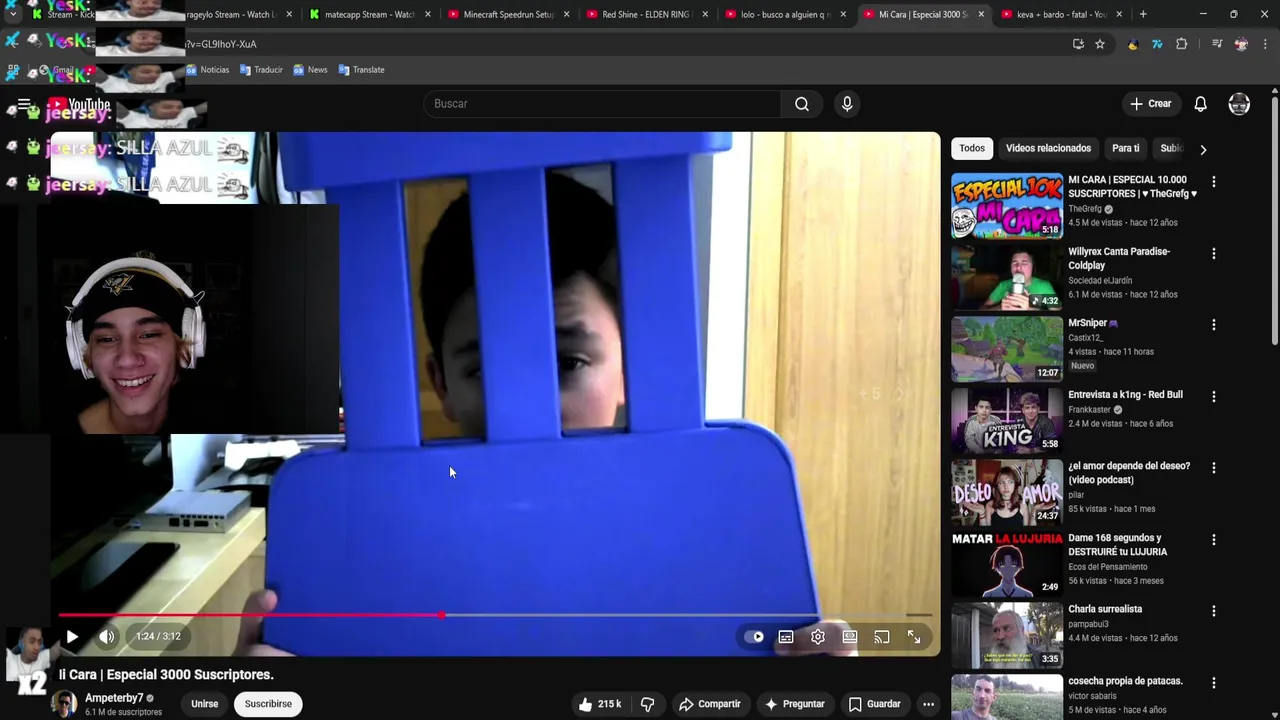Image resolution: width=1280 pixels, height=720 pixels.
Task: Share the video via Compartir
Action: coord(709,704)
